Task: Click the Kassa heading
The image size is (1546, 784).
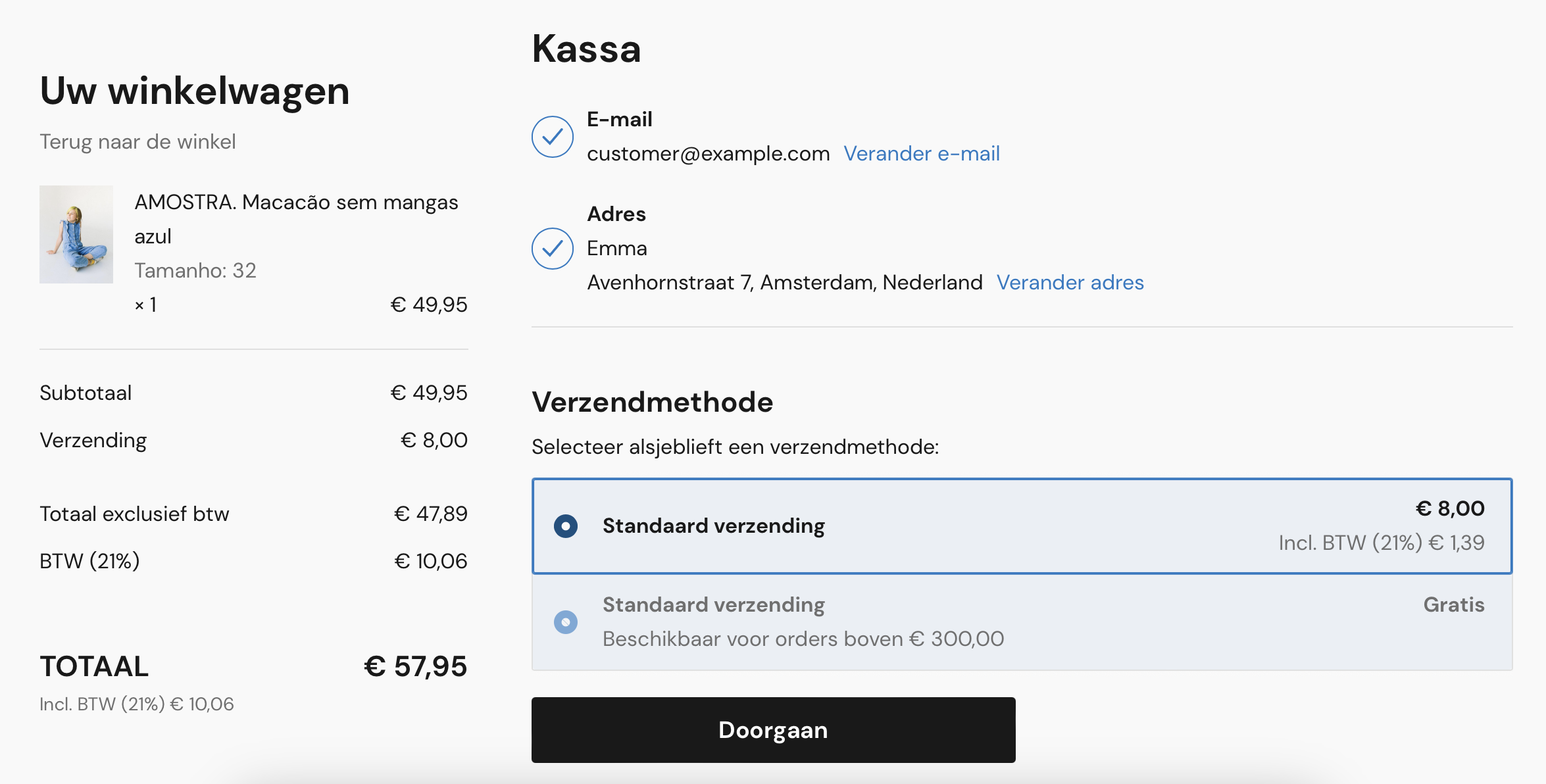Action: click(x=586, y=49)
